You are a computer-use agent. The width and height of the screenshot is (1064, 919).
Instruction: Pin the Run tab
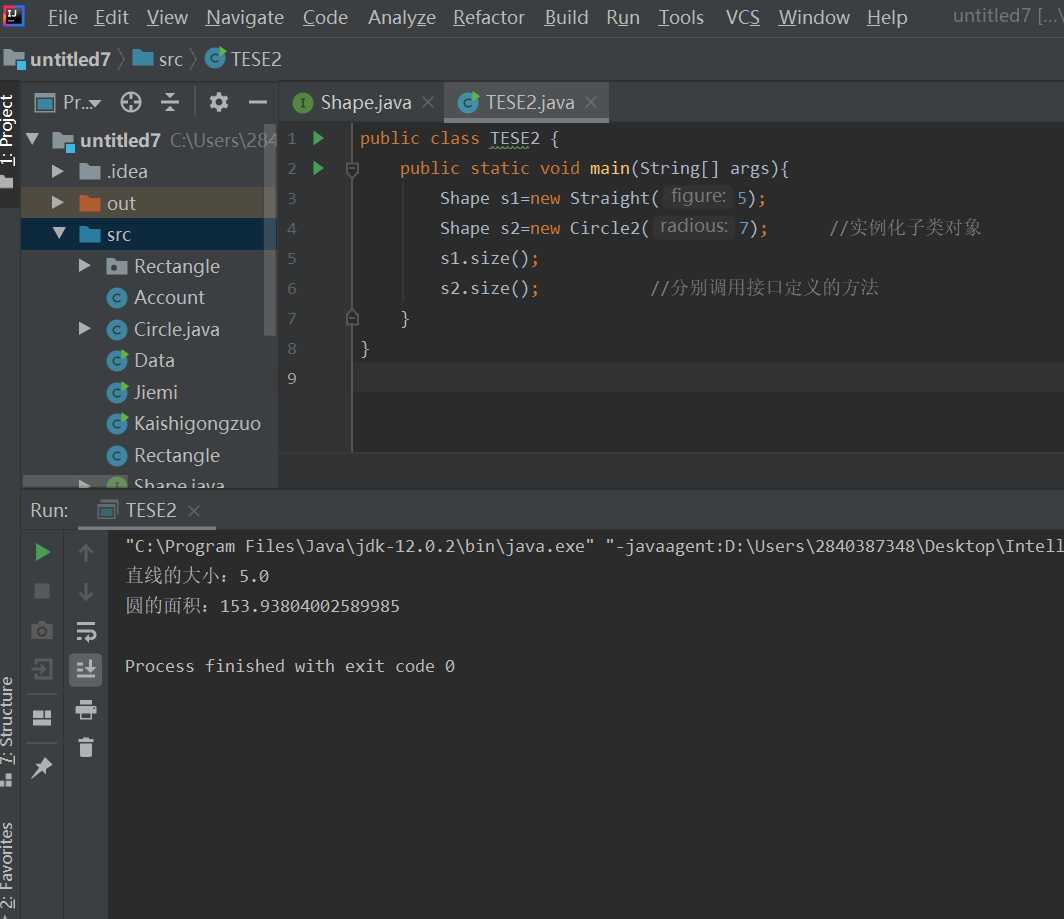point(42,768)
